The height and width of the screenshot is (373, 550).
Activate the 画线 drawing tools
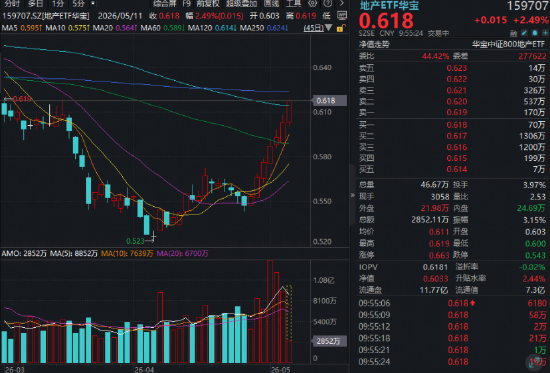(271, 4)
